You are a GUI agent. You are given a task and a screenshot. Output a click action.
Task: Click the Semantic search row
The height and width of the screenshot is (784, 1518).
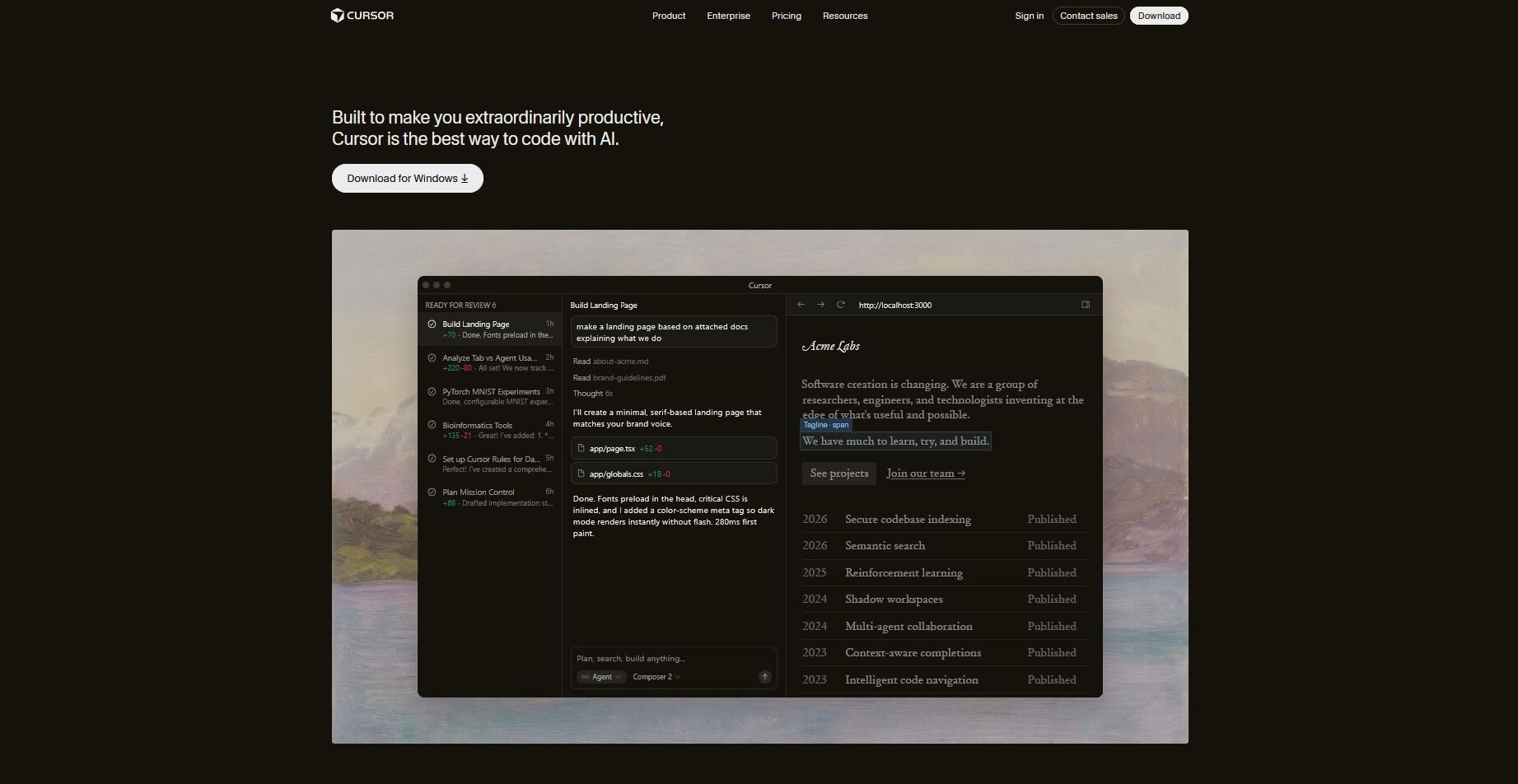click(x=944, y=546)
